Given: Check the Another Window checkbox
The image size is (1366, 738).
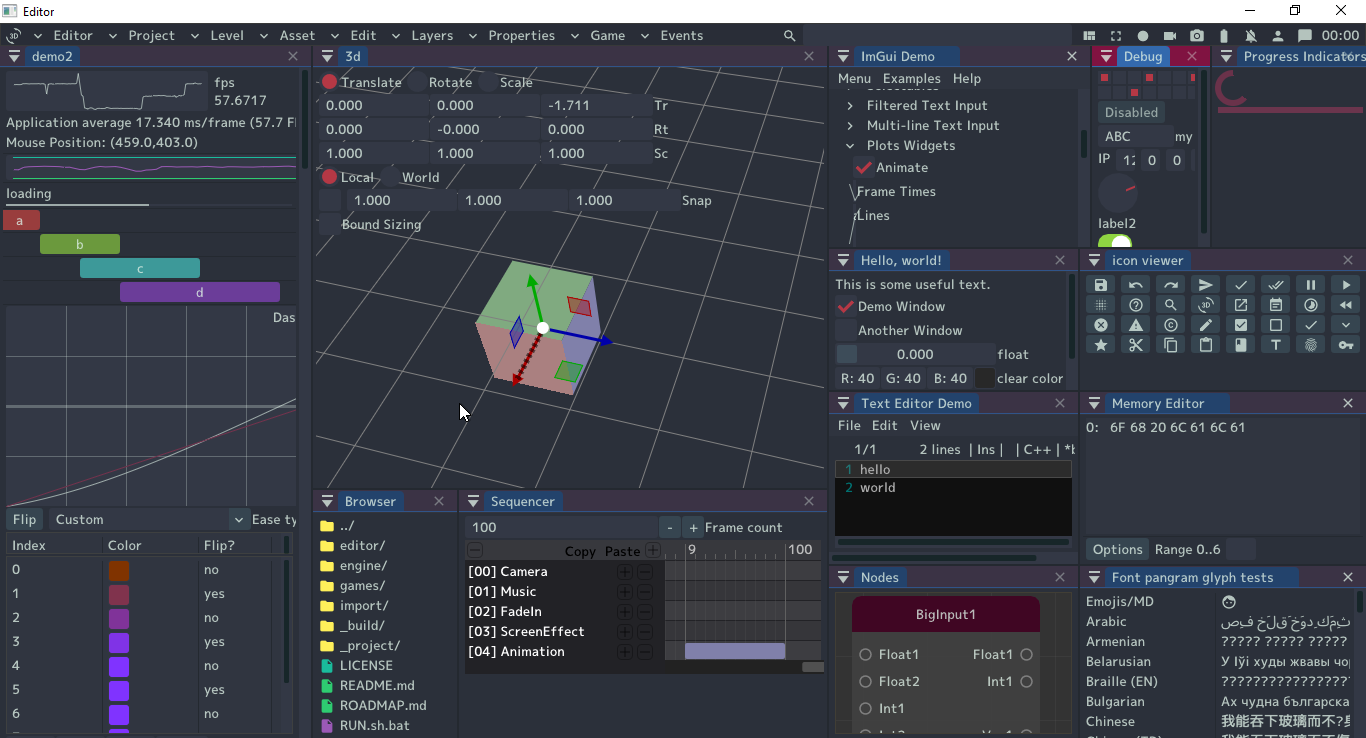Looking at the screenshot, I should click(x=846, y=330).
